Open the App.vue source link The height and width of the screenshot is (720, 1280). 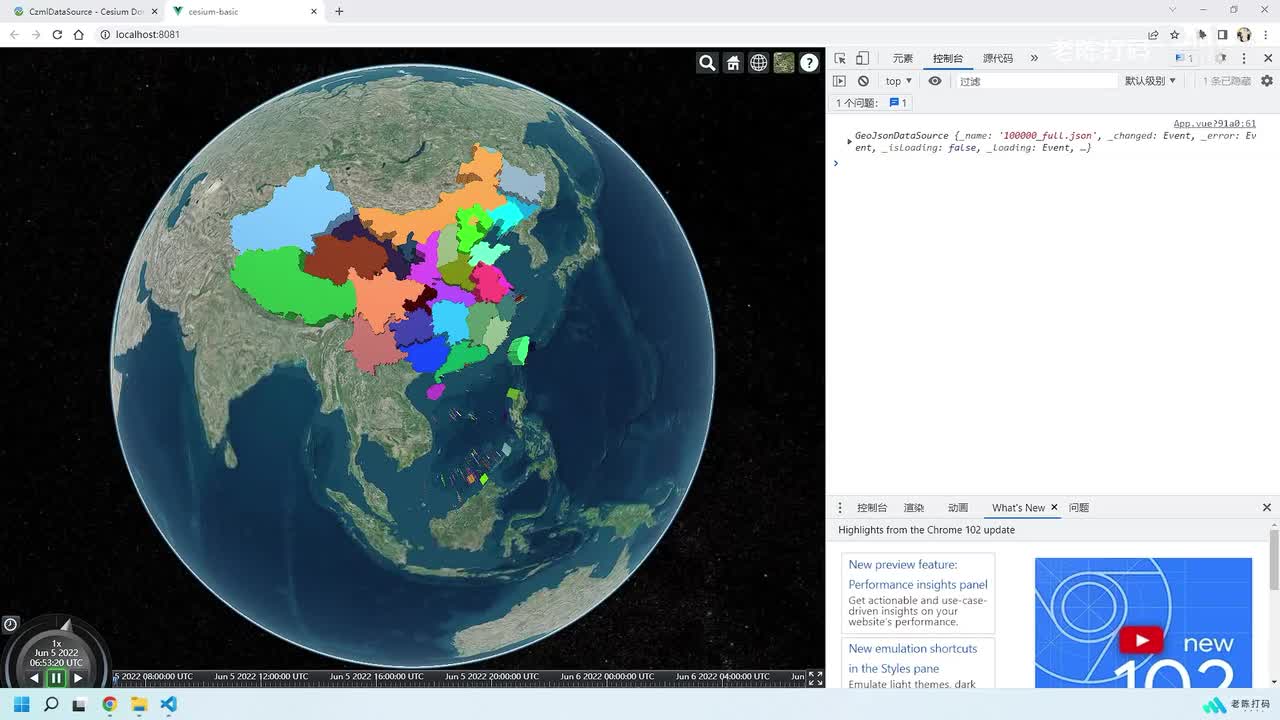click(x=1214, y=124)
